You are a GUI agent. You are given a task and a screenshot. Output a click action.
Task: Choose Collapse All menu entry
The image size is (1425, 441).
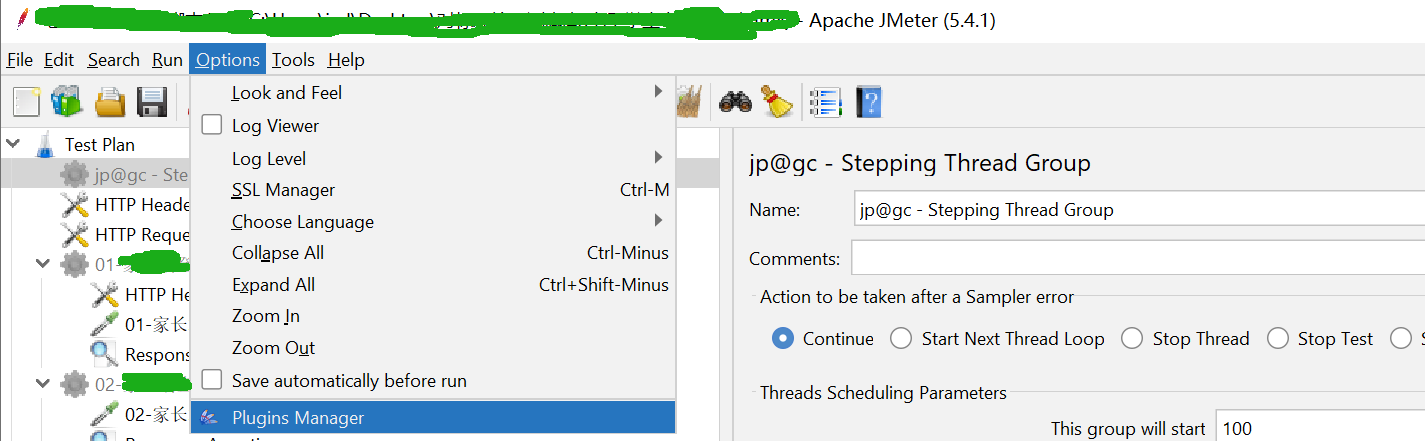pos(433,253)
